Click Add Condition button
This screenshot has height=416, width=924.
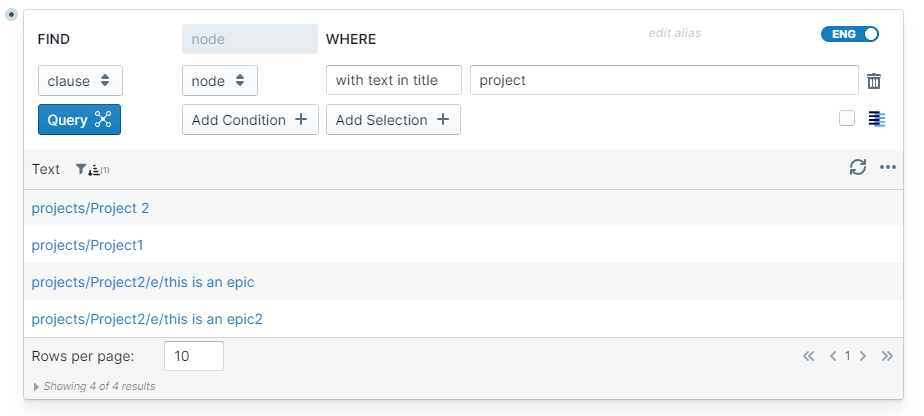pyautogui.click(x=250, y=120)
